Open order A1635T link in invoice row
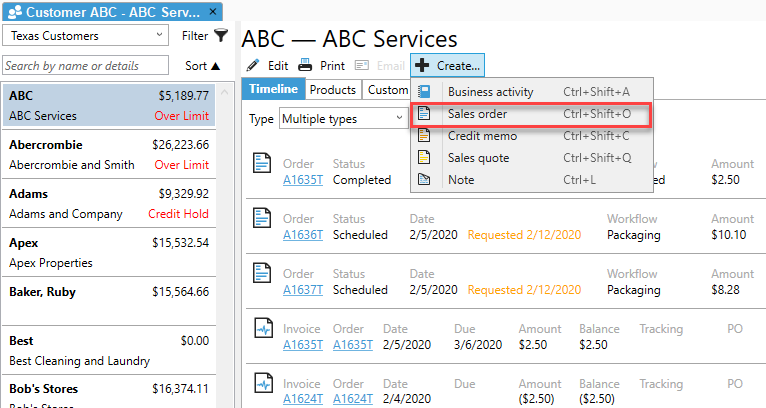 click(x=353, y=345)
